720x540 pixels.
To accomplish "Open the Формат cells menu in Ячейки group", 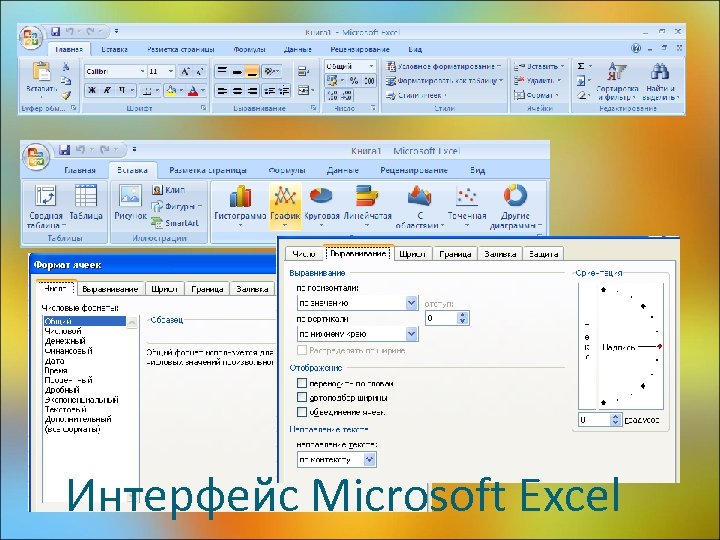I will click(x=536, y=95).
